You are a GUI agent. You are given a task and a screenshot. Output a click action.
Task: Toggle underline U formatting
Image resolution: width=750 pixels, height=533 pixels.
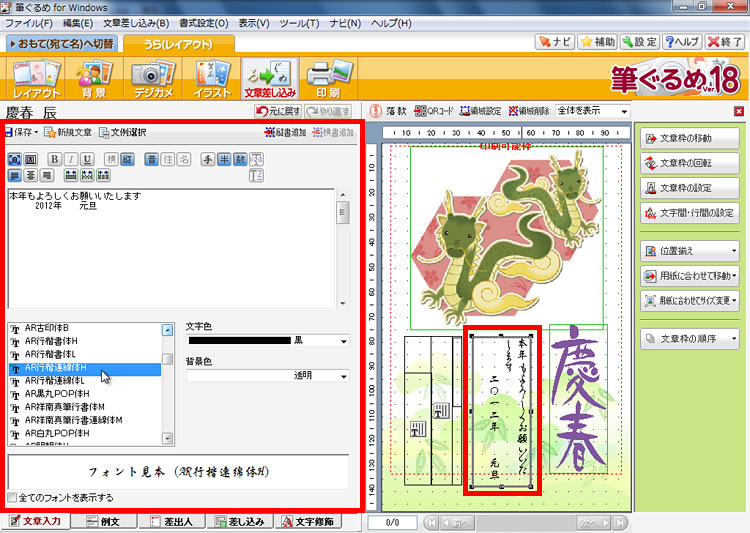(x=87, y=159)
